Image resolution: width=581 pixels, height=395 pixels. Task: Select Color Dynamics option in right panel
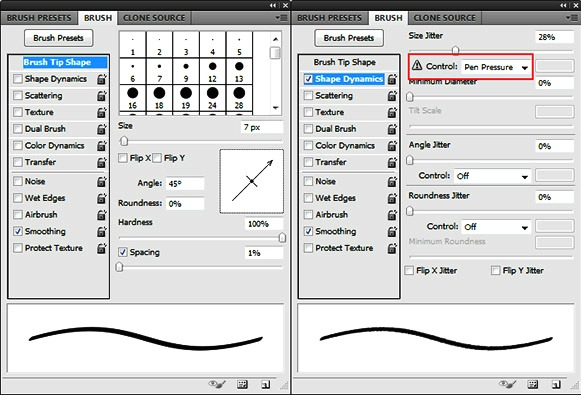click(345, 146)
